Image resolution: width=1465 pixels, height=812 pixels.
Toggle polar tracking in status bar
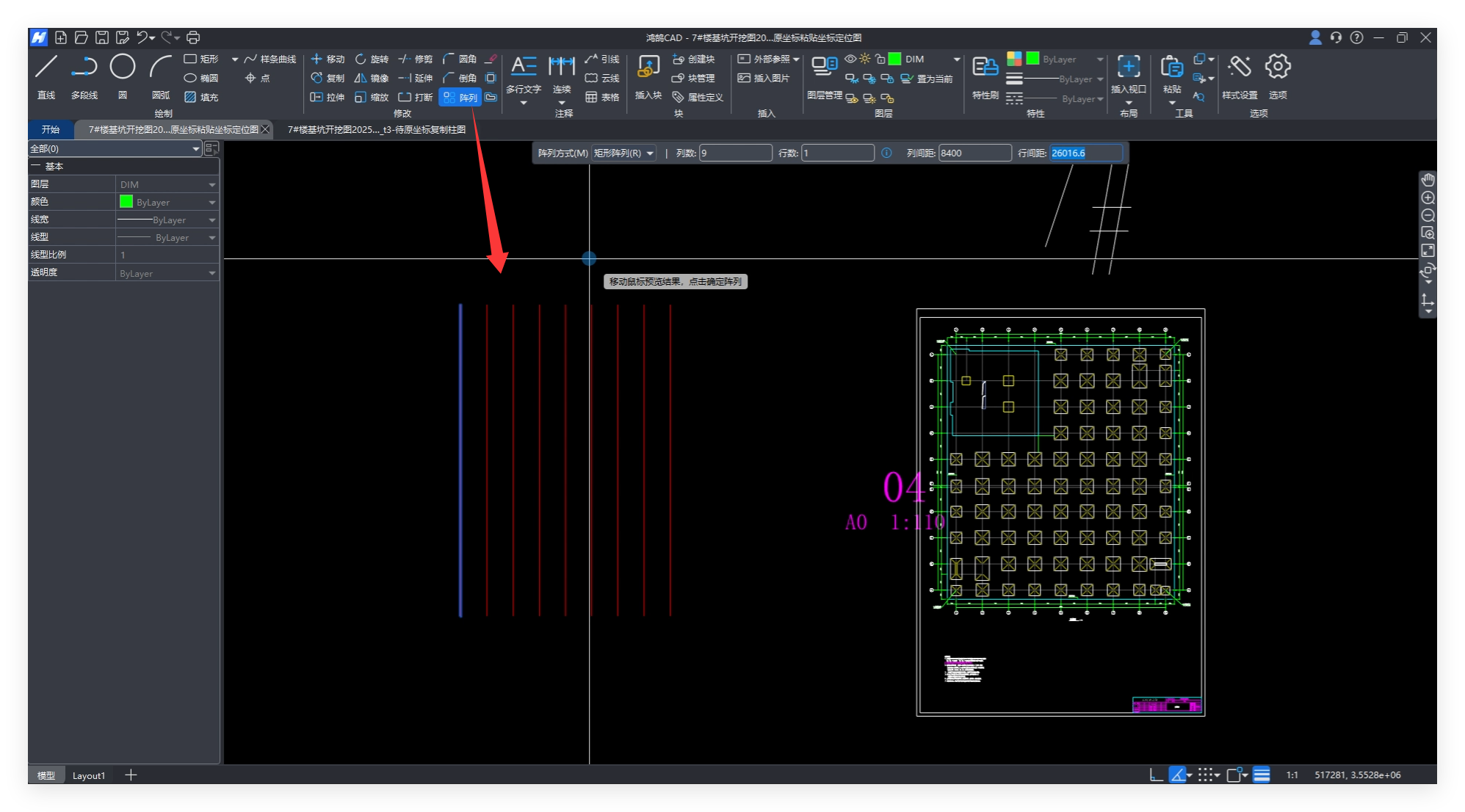[1178, 775]
